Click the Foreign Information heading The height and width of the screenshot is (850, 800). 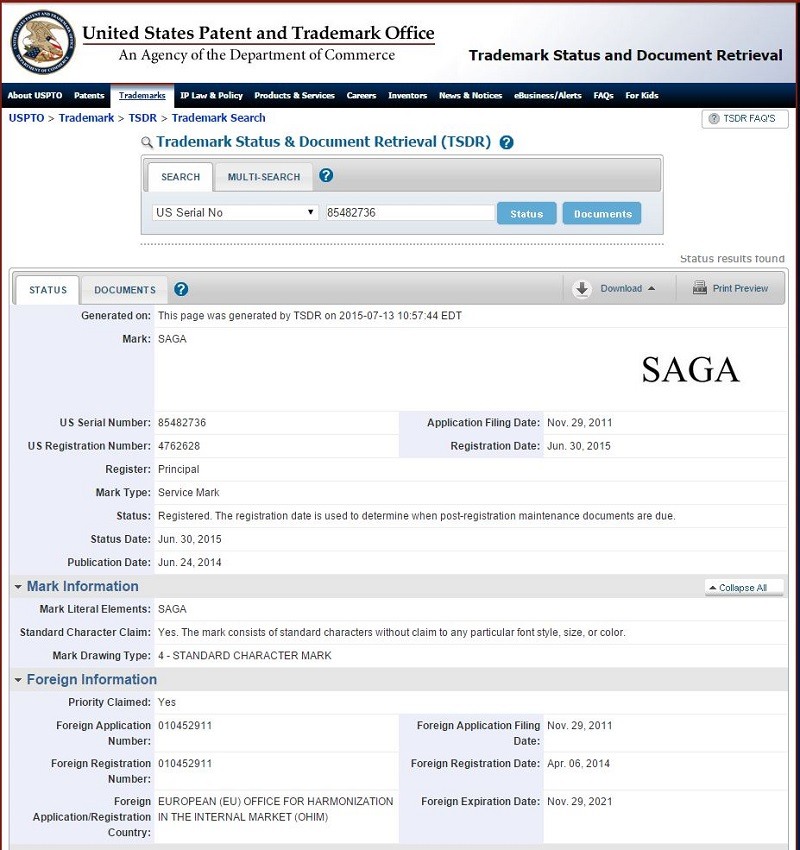tap(92, 680)
